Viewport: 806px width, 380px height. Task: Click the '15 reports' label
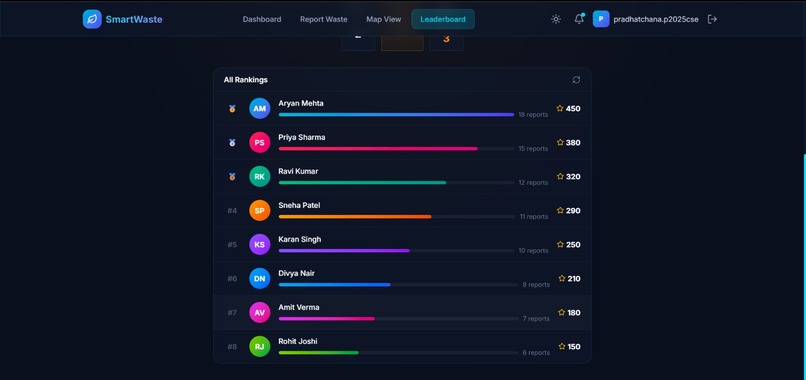tap(533, 149)
